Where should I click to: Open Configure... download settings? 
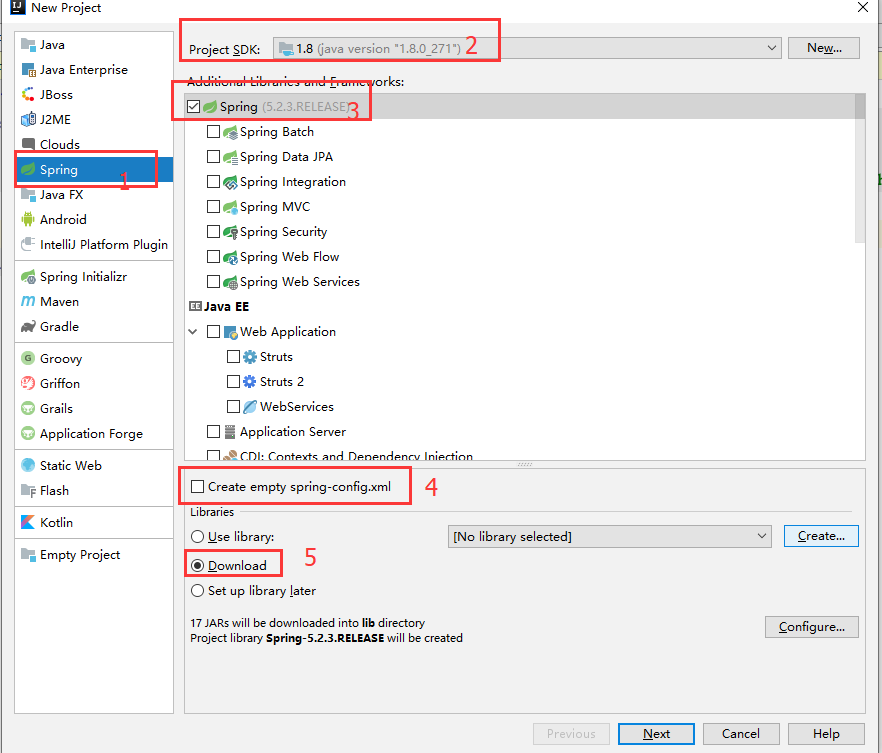coord(812,626)
